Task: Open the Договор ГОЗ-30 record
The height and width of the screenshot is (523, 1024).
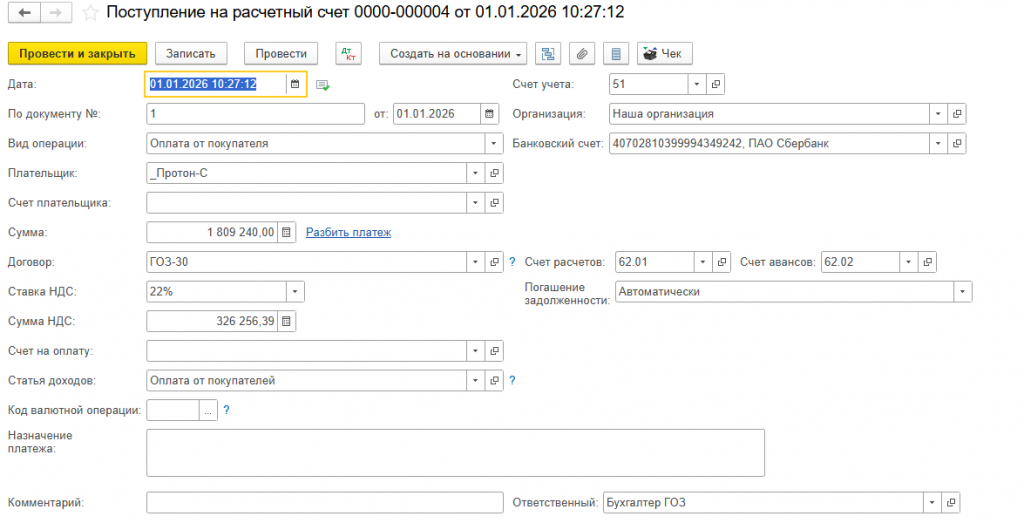Action: click(x=494, y=262)
